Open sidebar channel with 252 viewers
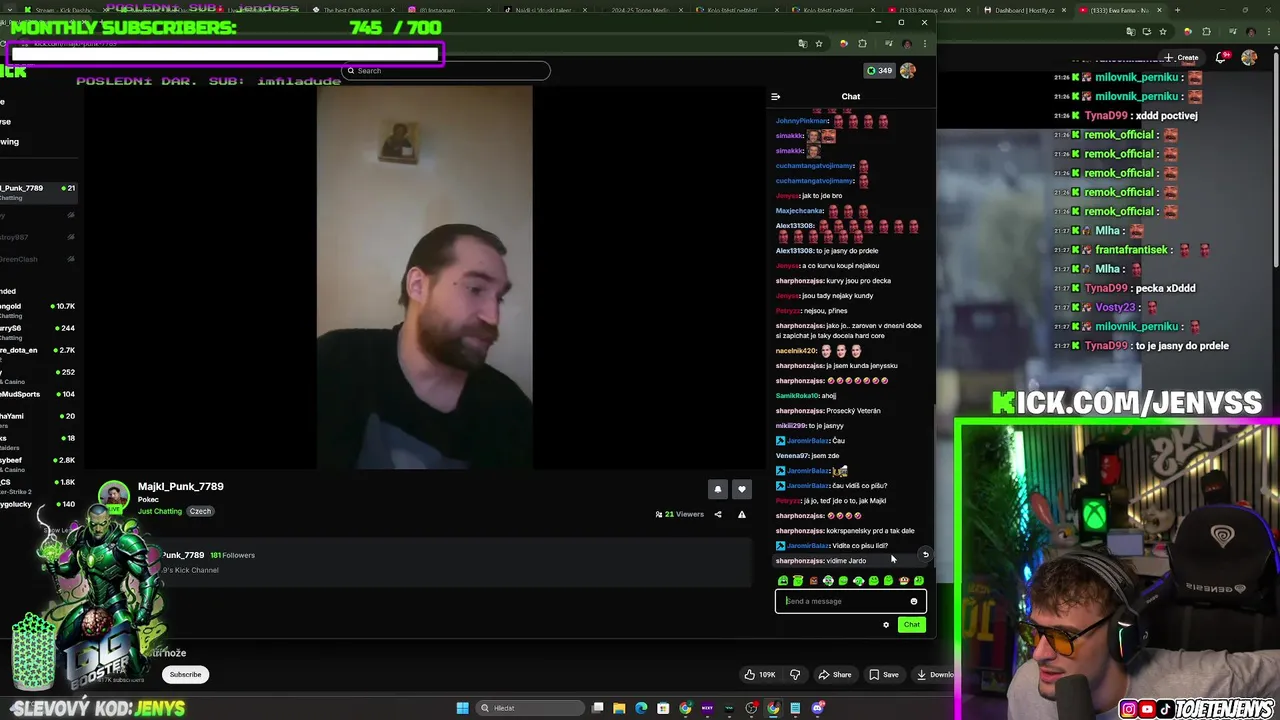Screen dimensions: 1280x720 point(38,376)
